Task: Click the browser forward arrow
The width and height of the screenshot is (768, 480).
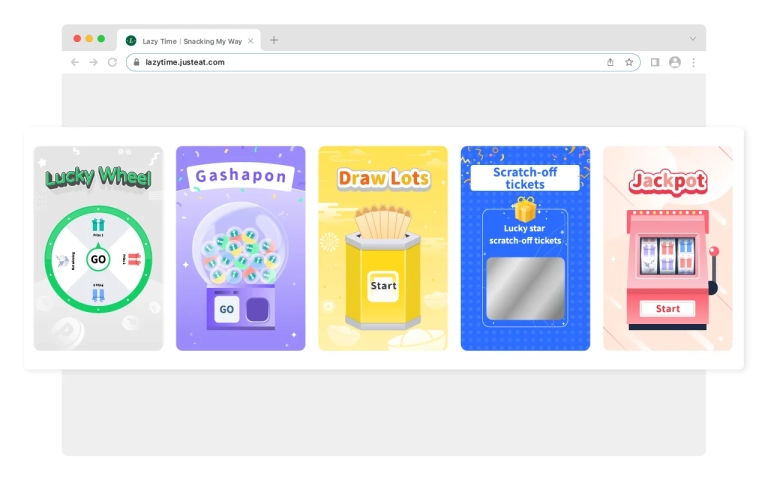Action: pos(93,62)
